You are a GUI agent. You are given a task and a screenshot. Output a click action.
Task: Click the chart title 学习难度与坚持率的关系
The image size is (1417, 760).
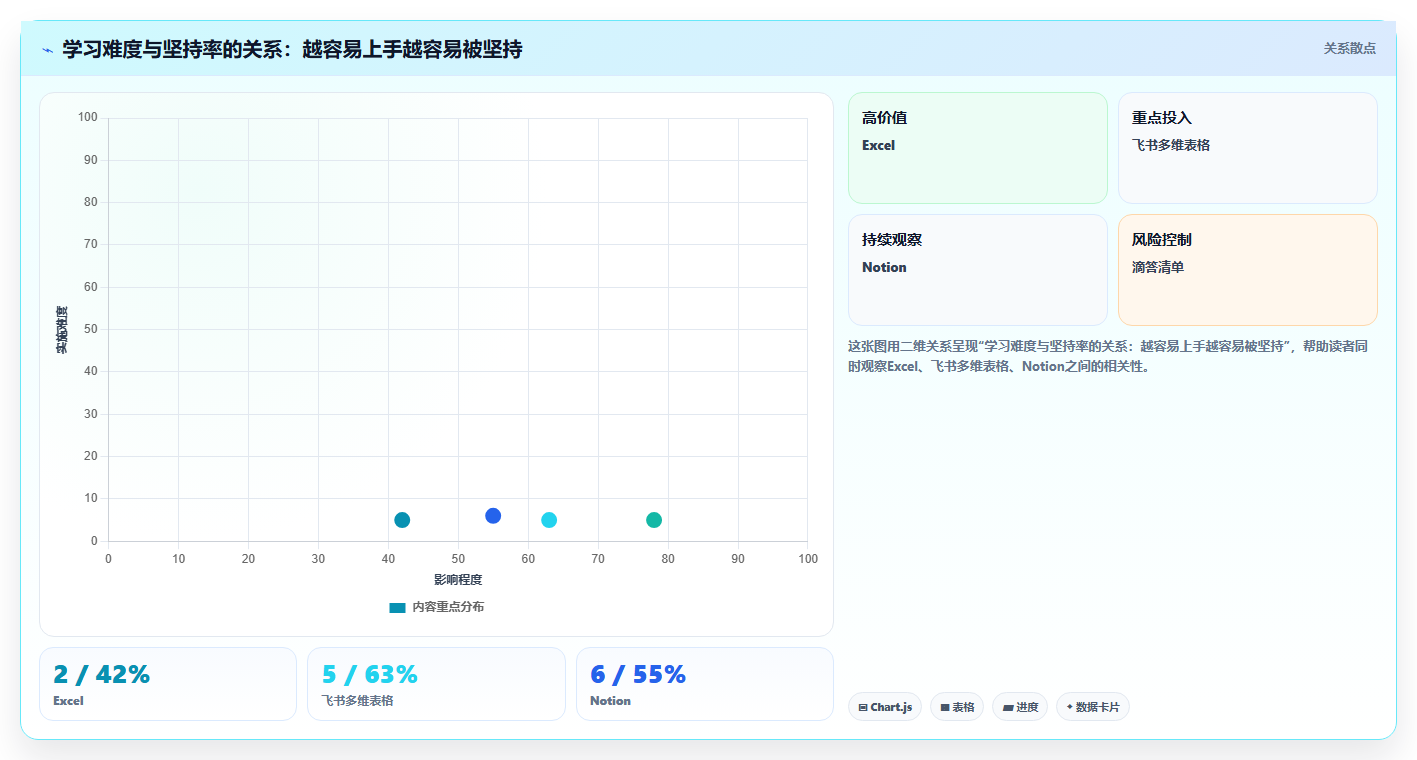pos(292,49)
